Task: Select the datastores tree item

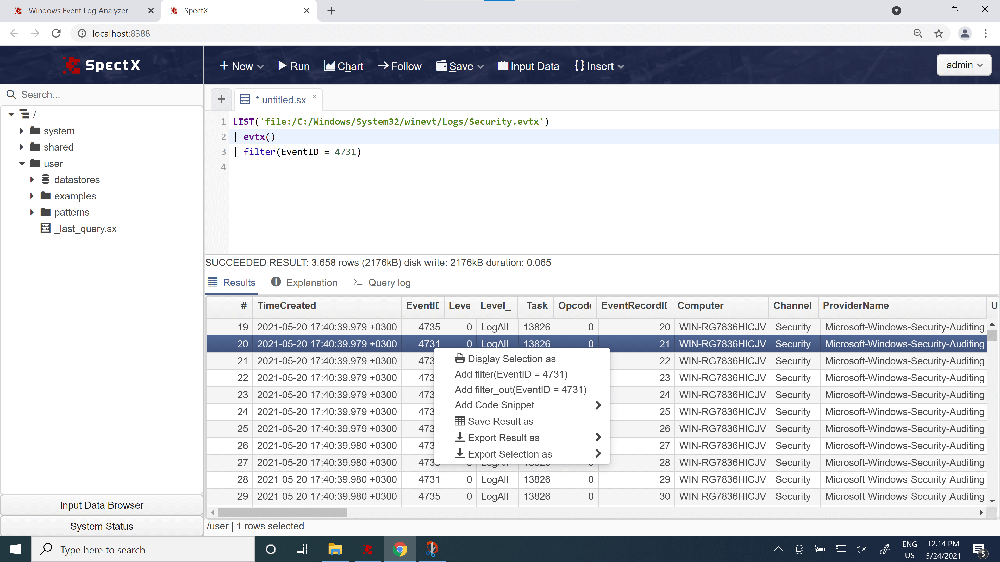Action: click(77, 180)
